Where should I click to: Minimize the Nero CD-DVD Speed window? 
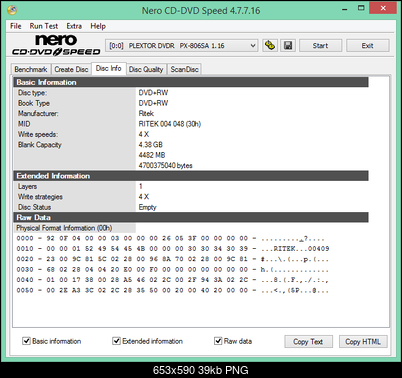[345, 9]
